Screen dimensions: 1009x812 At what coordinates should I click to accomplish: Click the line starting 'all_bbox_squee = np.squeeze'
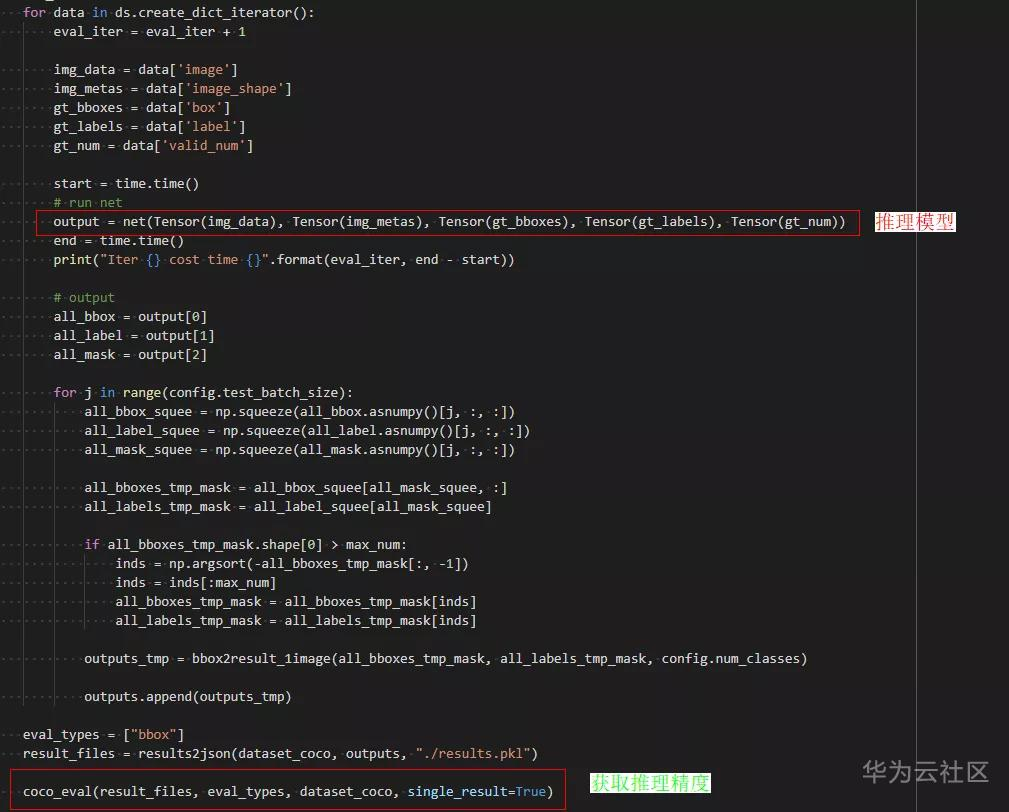tap(299, 412)
